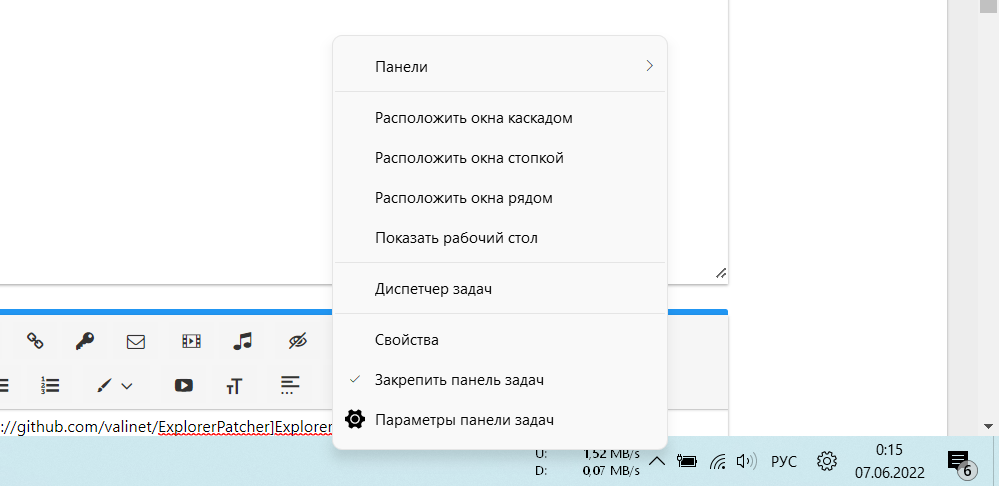
Task: Click the volume speaker tray icon
Action: [x=746, y=461]
